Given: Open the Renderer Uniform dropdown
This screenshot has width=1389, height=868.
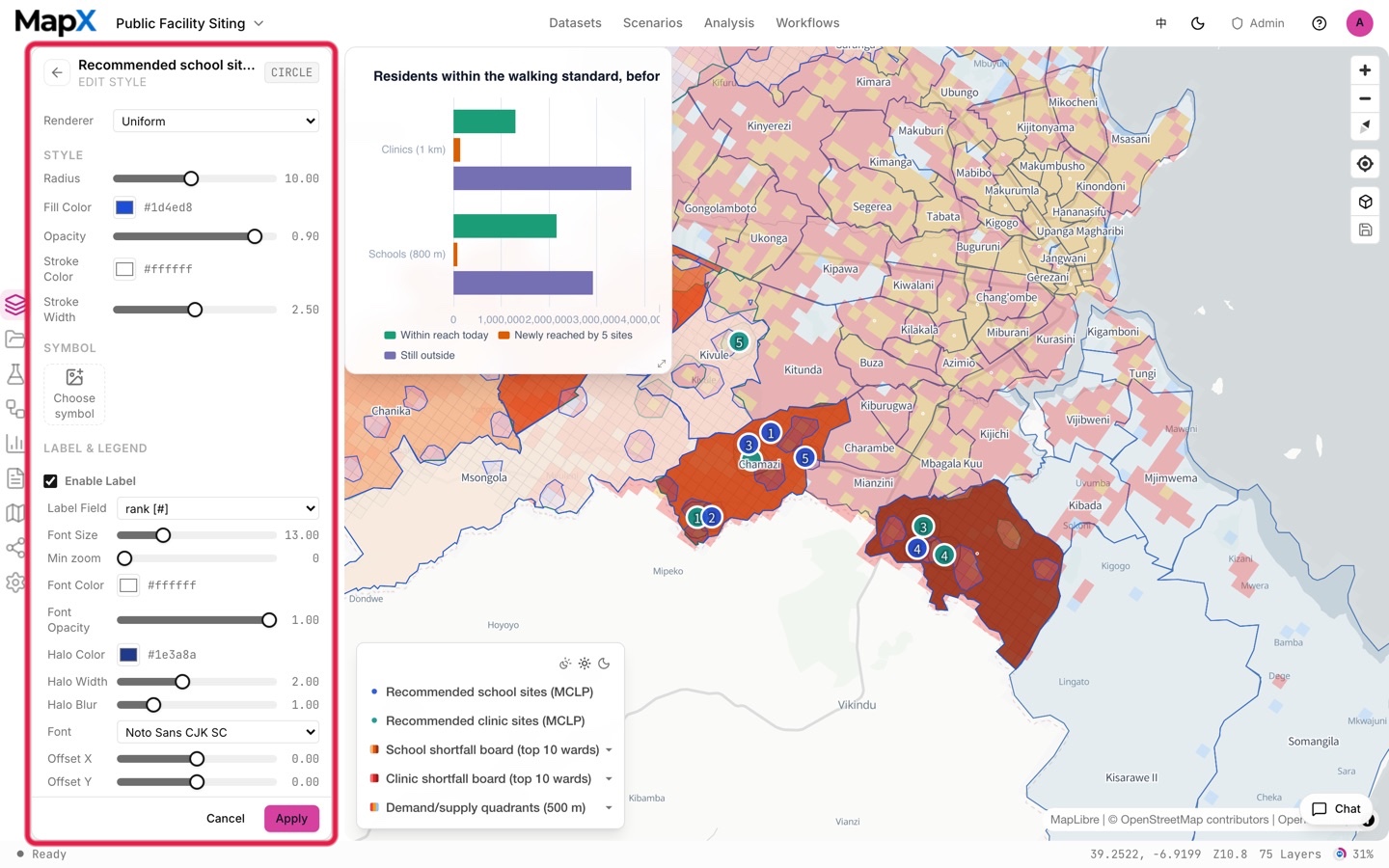Looking at the screenshot, I should tap(216, 121).
